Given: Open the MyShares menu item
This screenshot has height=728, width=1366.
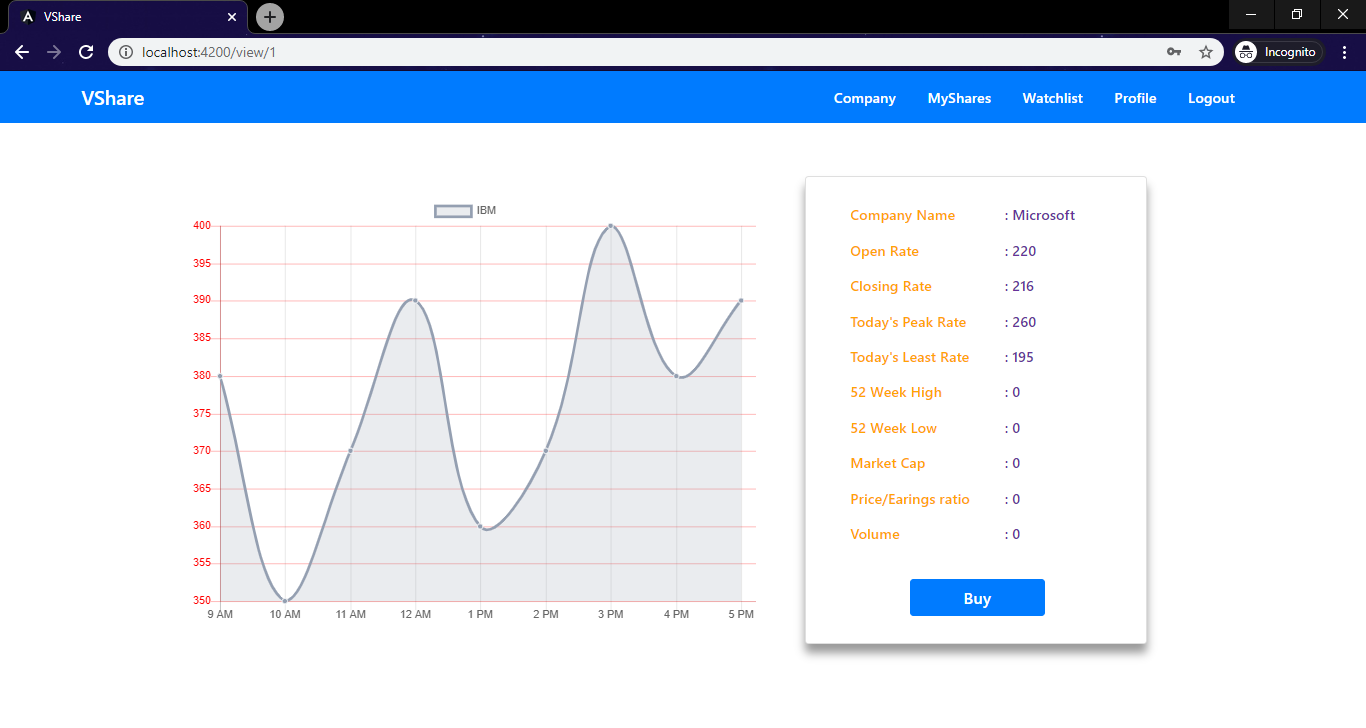Looking at the screenshot, I should (960, 98).
